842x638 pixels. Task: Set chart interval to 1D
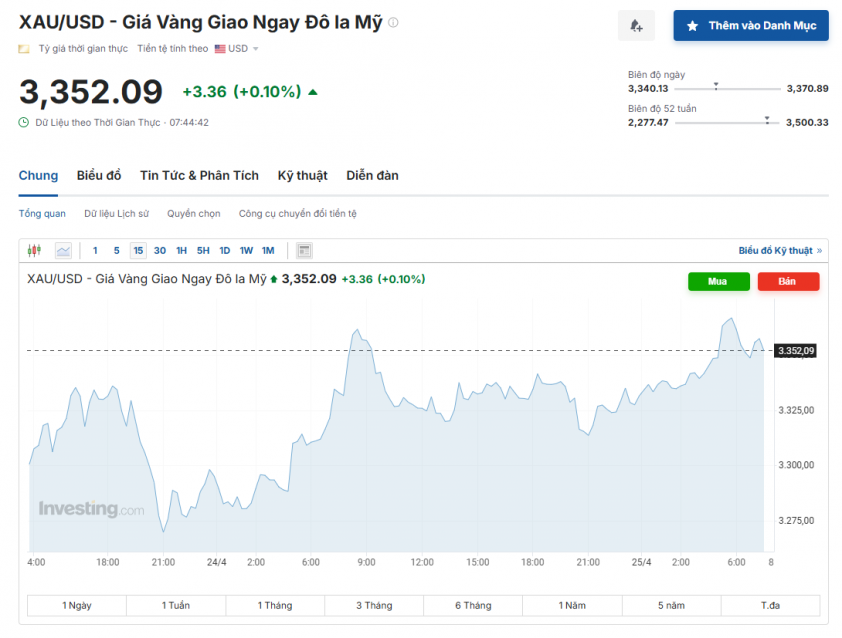click(x=224, y=251)
